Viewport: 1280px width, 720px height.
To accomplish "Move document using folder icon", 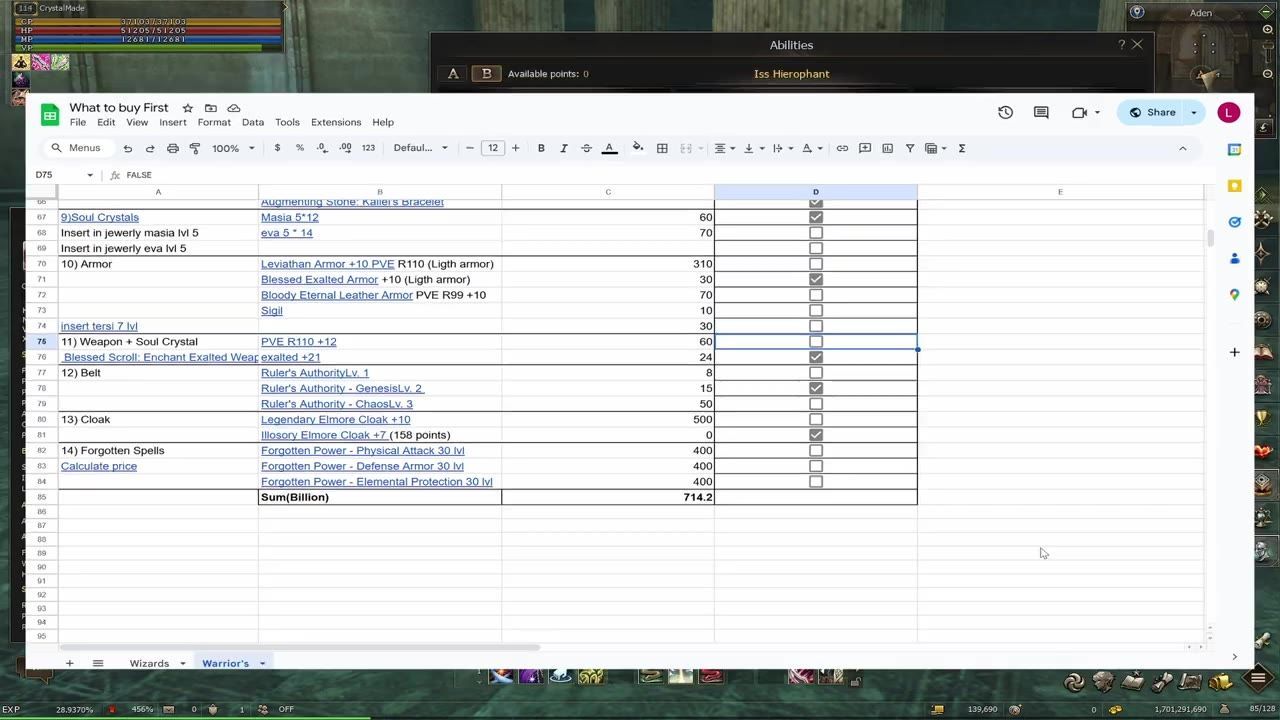I will [x=210, y=108].
